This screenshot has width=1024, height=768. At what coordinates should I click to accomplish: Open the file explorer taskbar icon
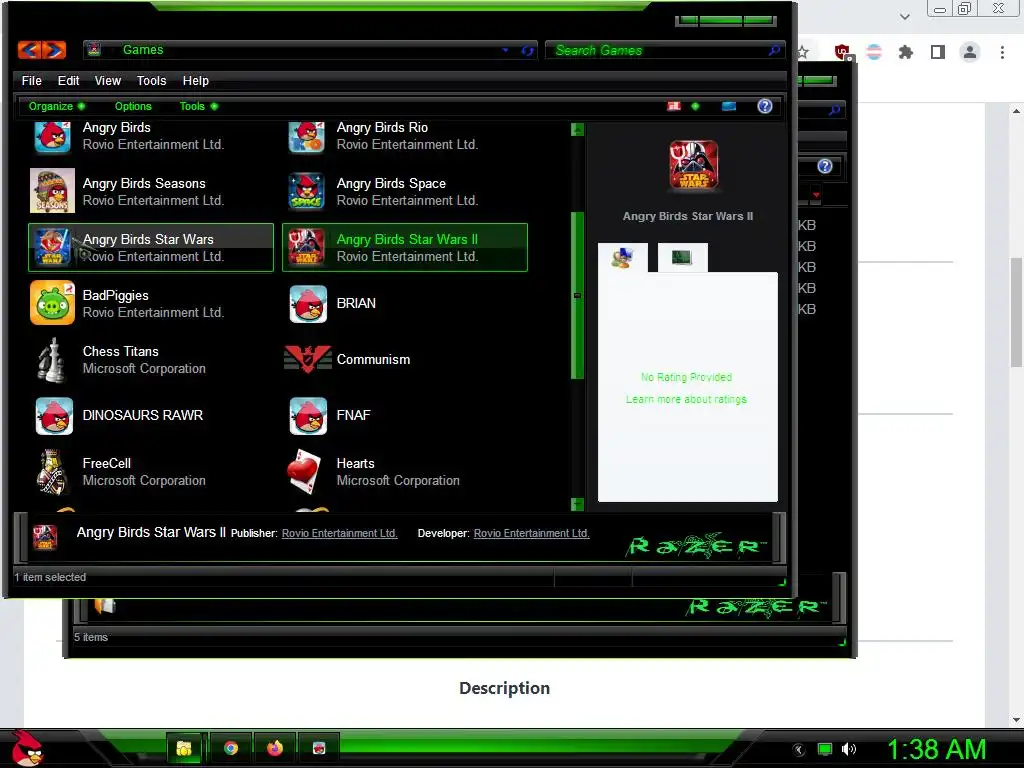[184, 748]
